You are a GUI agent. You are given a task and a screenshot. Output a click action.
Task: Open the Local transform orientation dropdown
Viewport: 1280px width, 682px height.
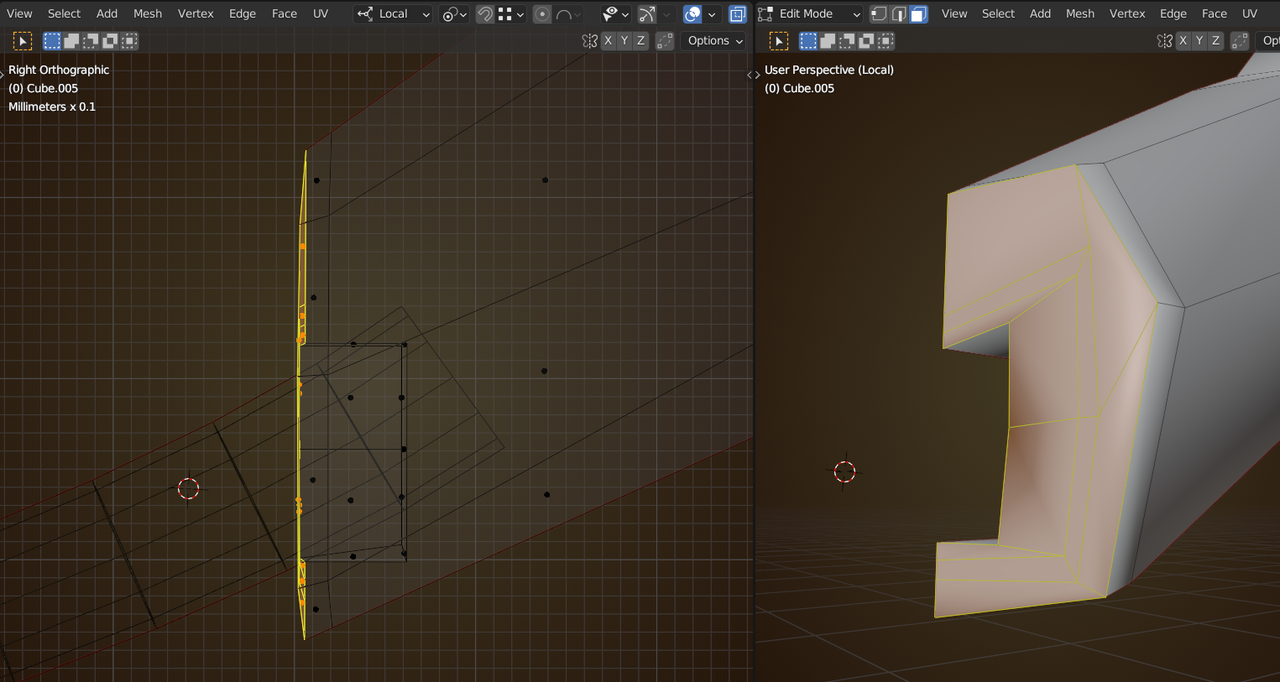pyautogui.click(x=393, y=14)
